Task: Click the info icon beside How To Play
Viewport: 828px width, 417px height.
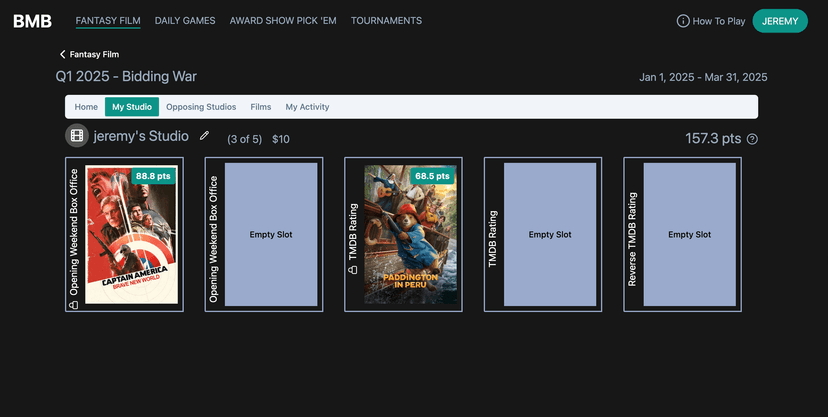Action: coord(683,21)
